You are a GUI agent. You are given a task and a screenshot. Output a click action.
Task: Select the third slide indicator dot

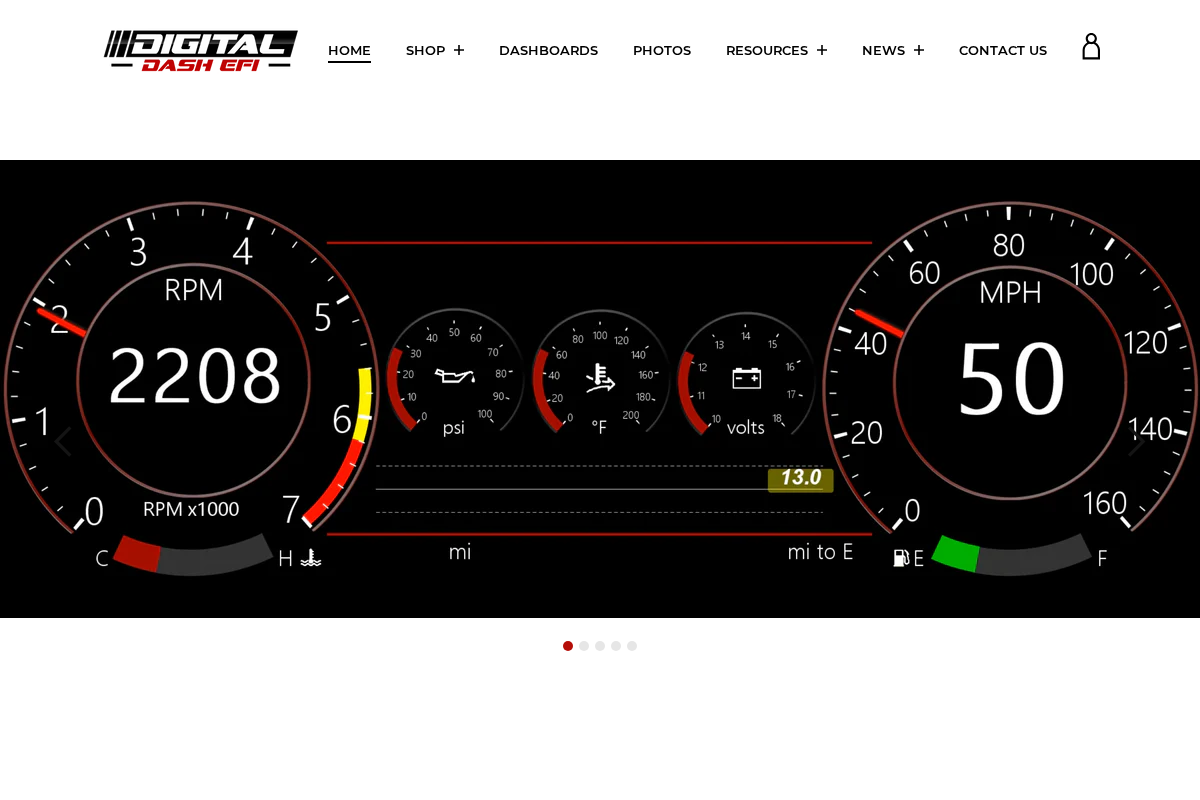point(600,646)
